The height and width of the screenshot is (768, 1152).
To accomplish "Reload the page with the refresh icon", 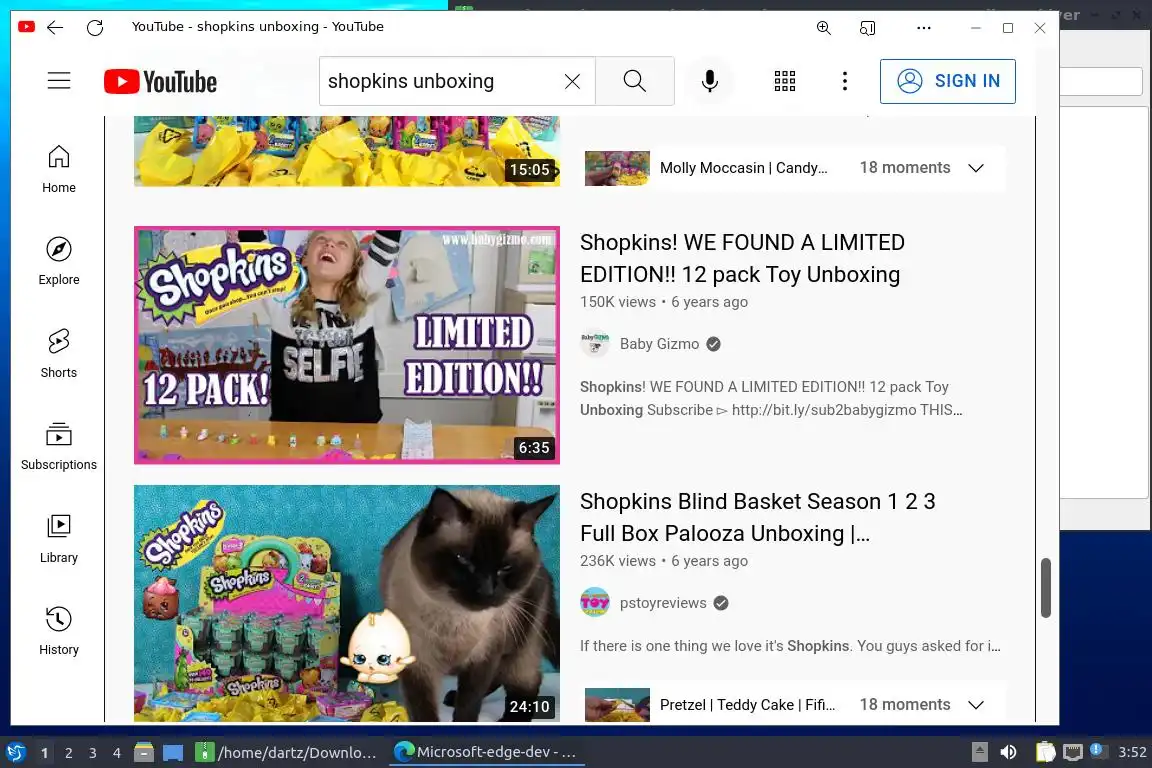I will click(x=95, y=28).
